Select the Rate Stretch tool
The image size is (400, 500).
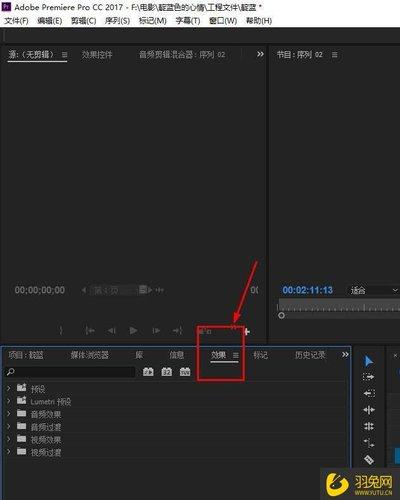369,443
